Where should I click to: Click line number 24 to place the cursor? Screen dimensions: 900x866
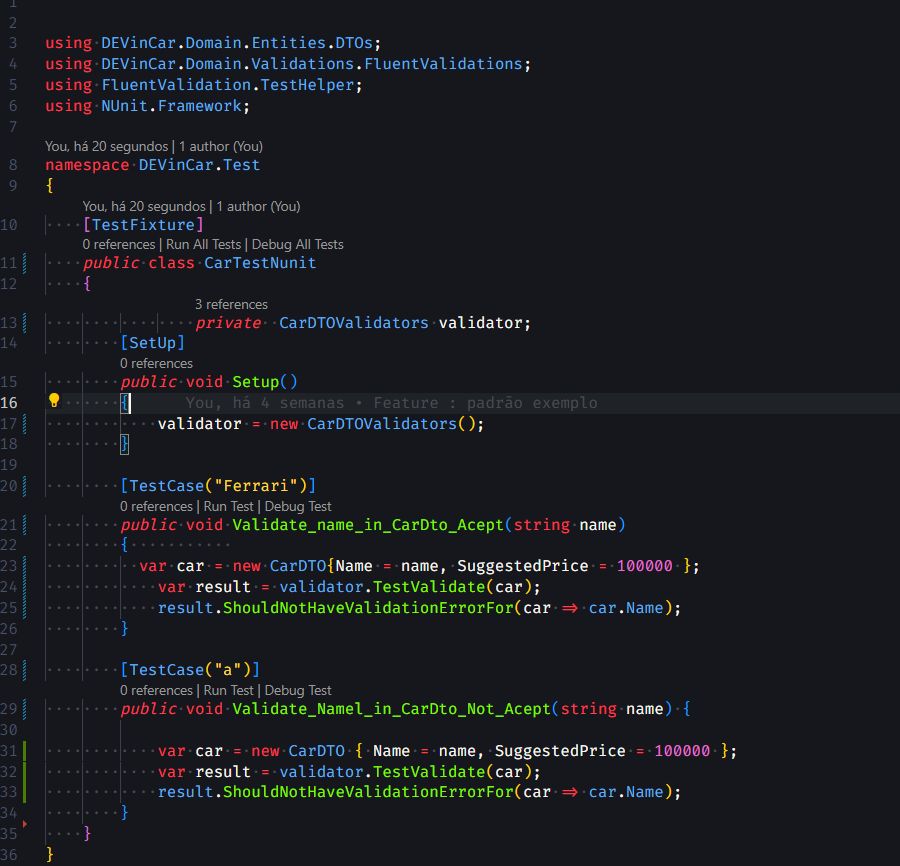10,586
